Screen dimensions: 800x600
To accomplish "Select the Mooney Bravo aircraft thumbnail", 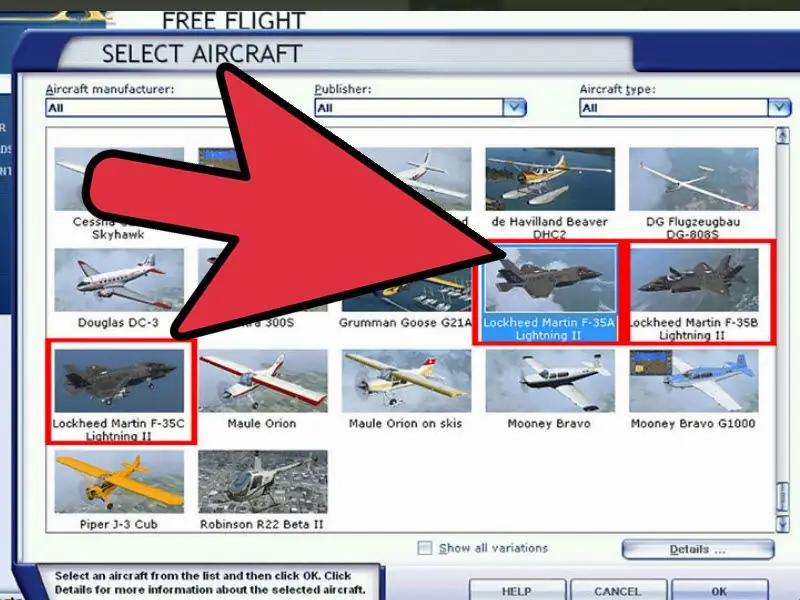I will (550, 381).
